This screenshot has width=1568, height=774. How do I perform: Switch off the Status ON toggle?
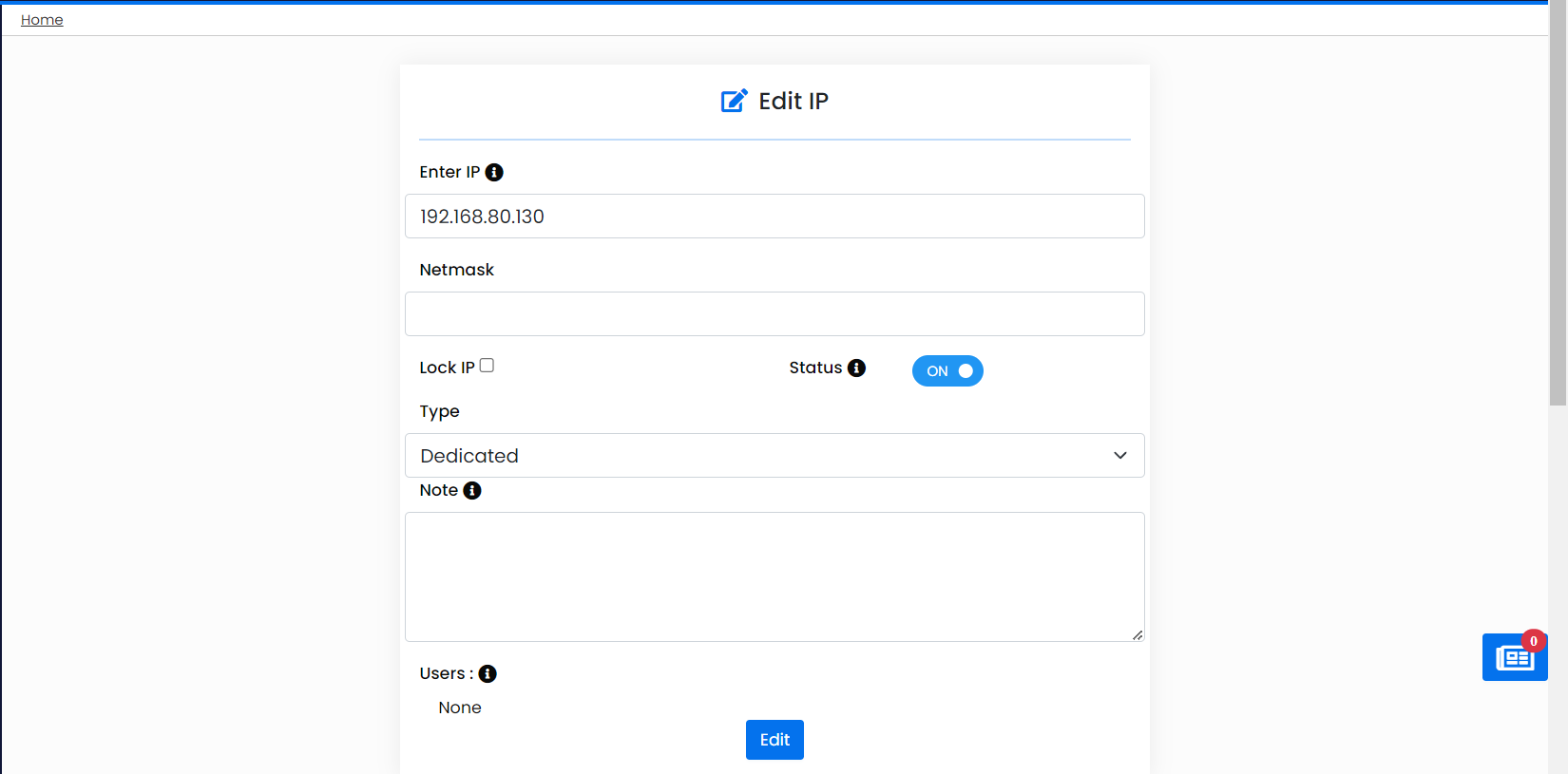(x=947, y=371)
